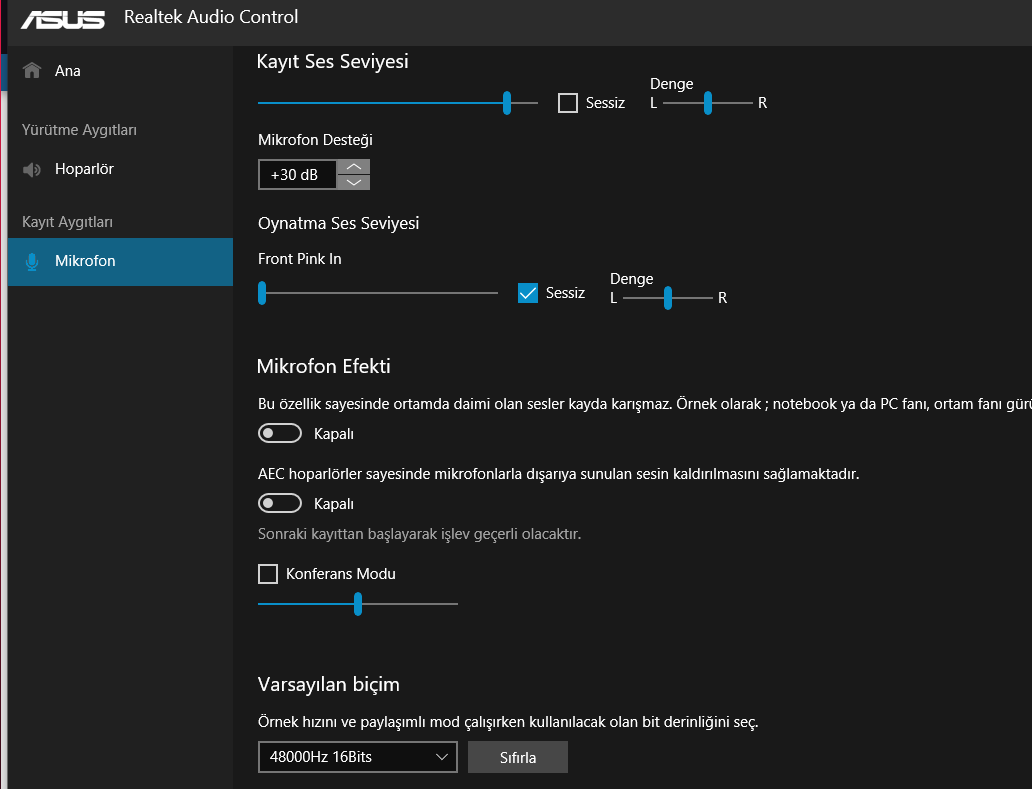Uncheck Sessiz for Front Pink In

pyautogui.click(x=528, y=293)
